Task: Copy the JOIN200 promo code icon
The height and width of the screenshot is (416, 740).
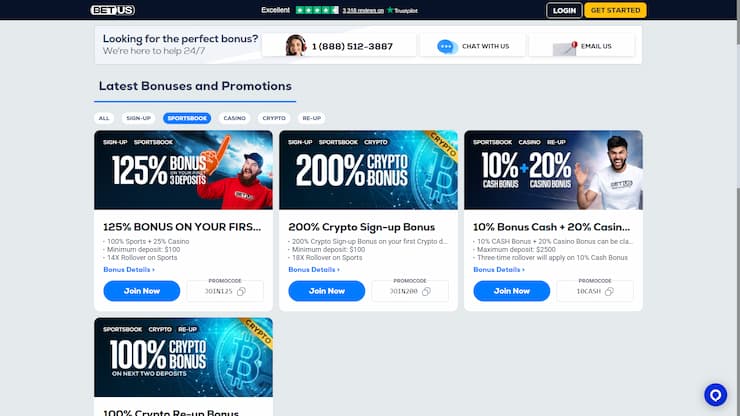Action: pos(426,292)
